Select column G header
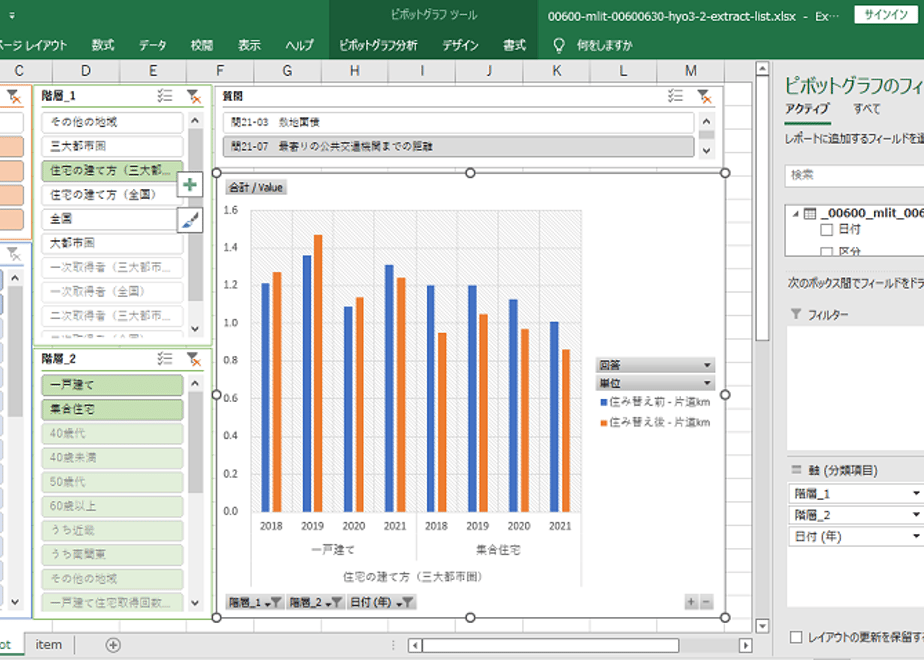Screen dimensions: 924x660 point(287,71)
